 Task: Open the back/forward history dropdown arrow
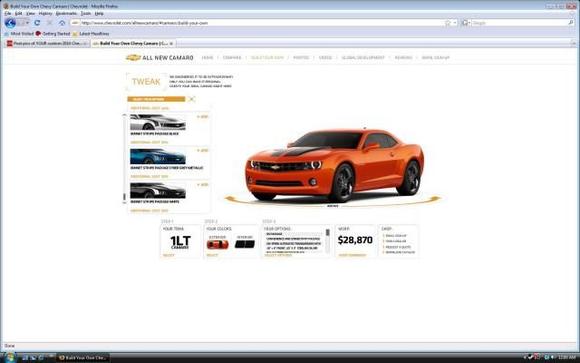tap(27, 23)
